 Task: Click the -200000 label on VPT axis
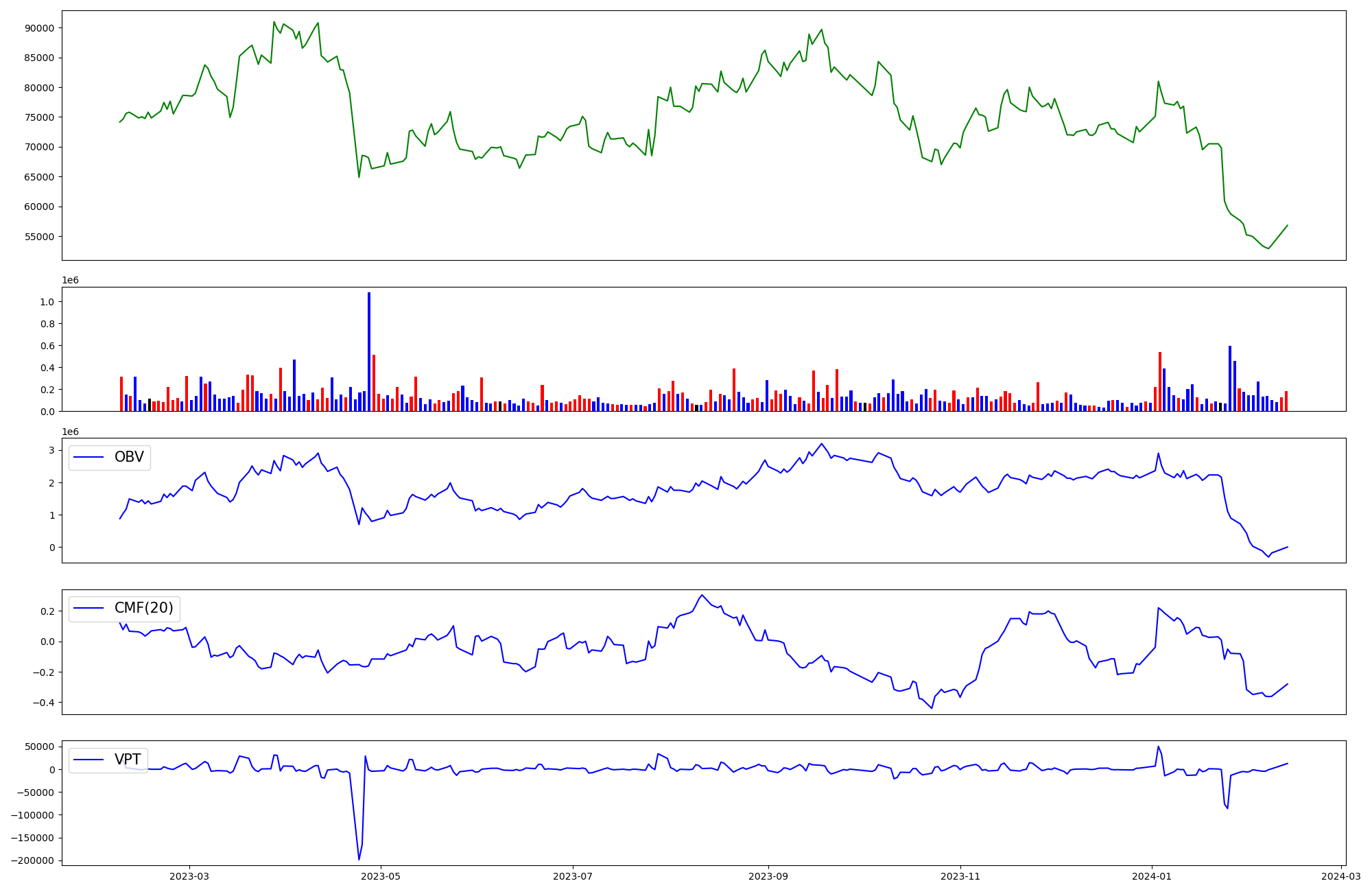pyautogui.click(x=34, y=860)
